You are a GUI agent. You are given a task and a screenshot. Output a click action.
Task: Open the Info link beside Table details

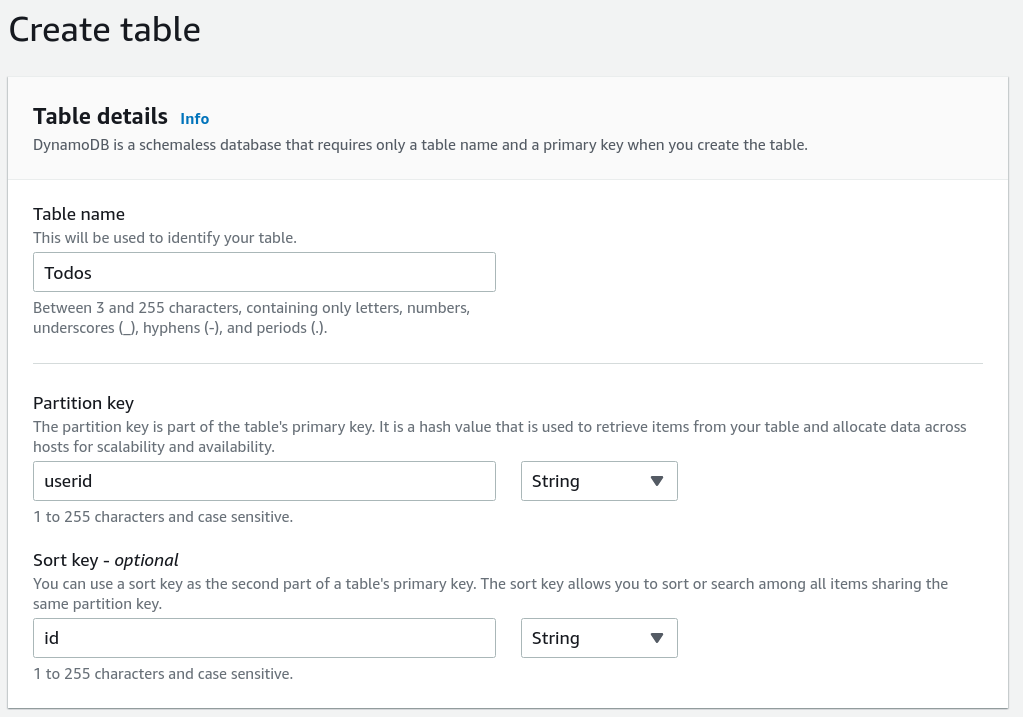(194, 119)
